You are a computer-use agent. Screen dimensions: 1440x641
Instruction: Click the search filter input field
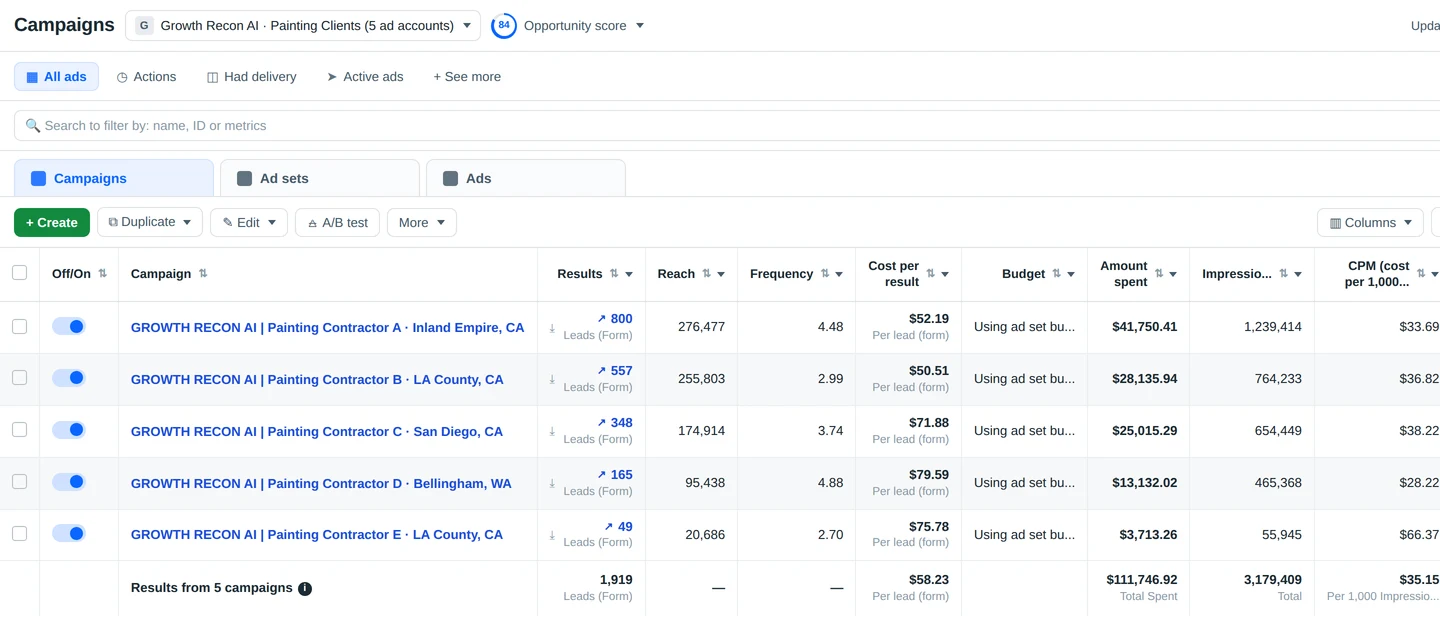(x=727, y=126)
